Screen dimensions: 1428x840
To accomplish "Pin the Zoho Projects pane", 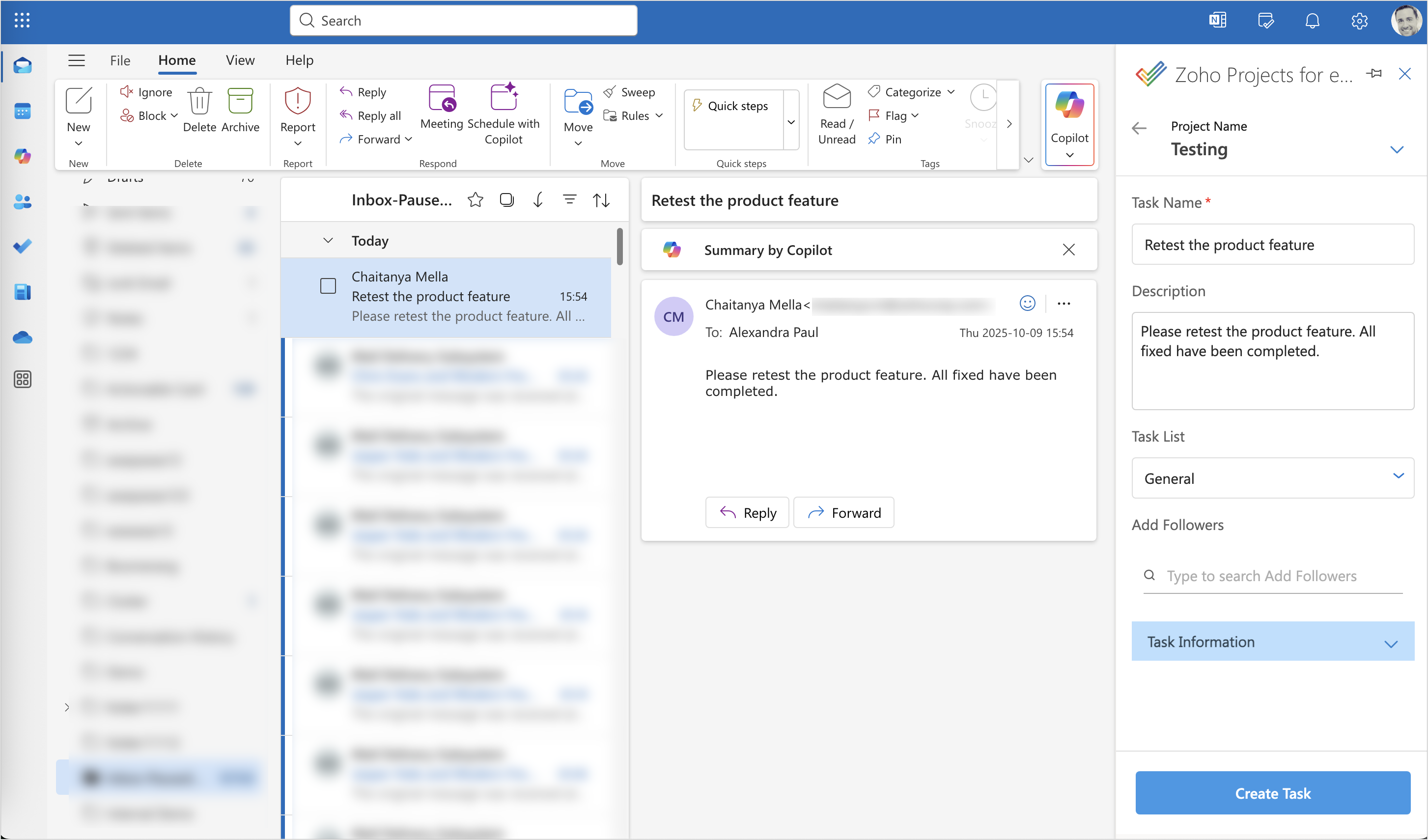I will pyautogui.click(x=1374, y=74).
